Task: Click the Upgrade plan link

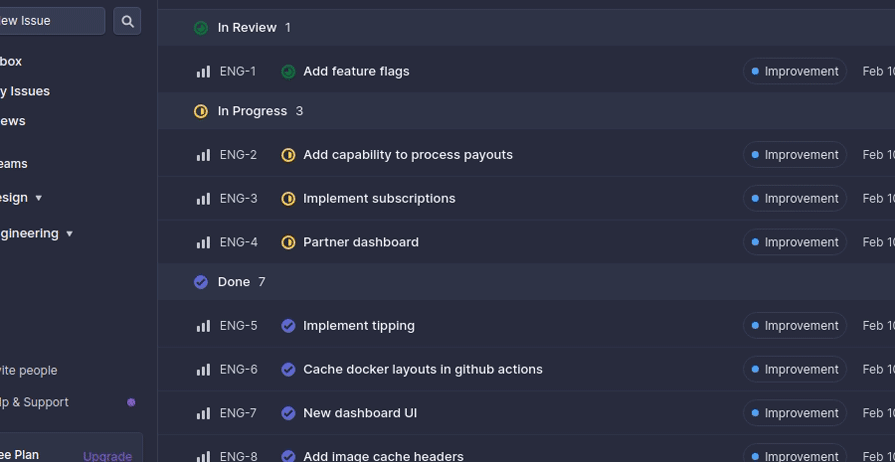Action: [x=107, y=456]
